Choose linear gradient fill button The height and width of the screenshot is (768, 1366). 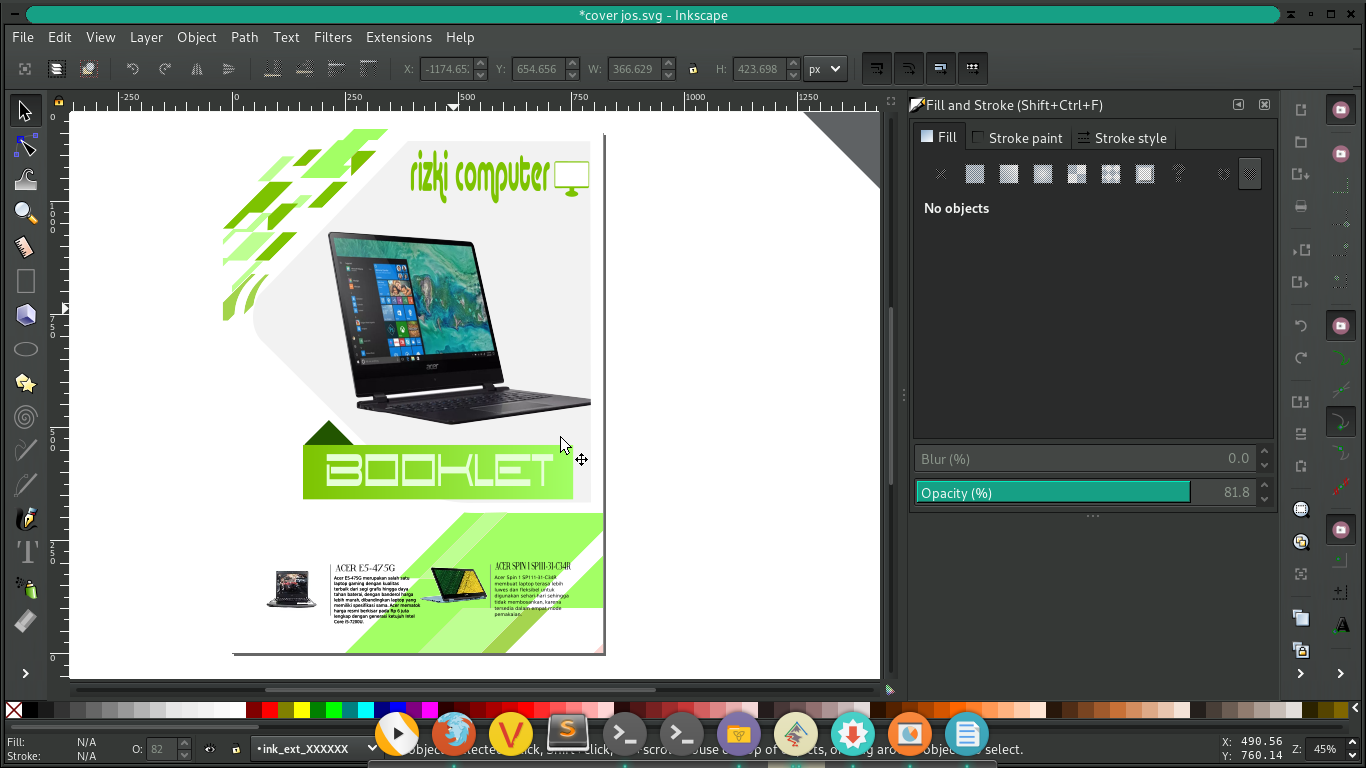(1009, 174)
